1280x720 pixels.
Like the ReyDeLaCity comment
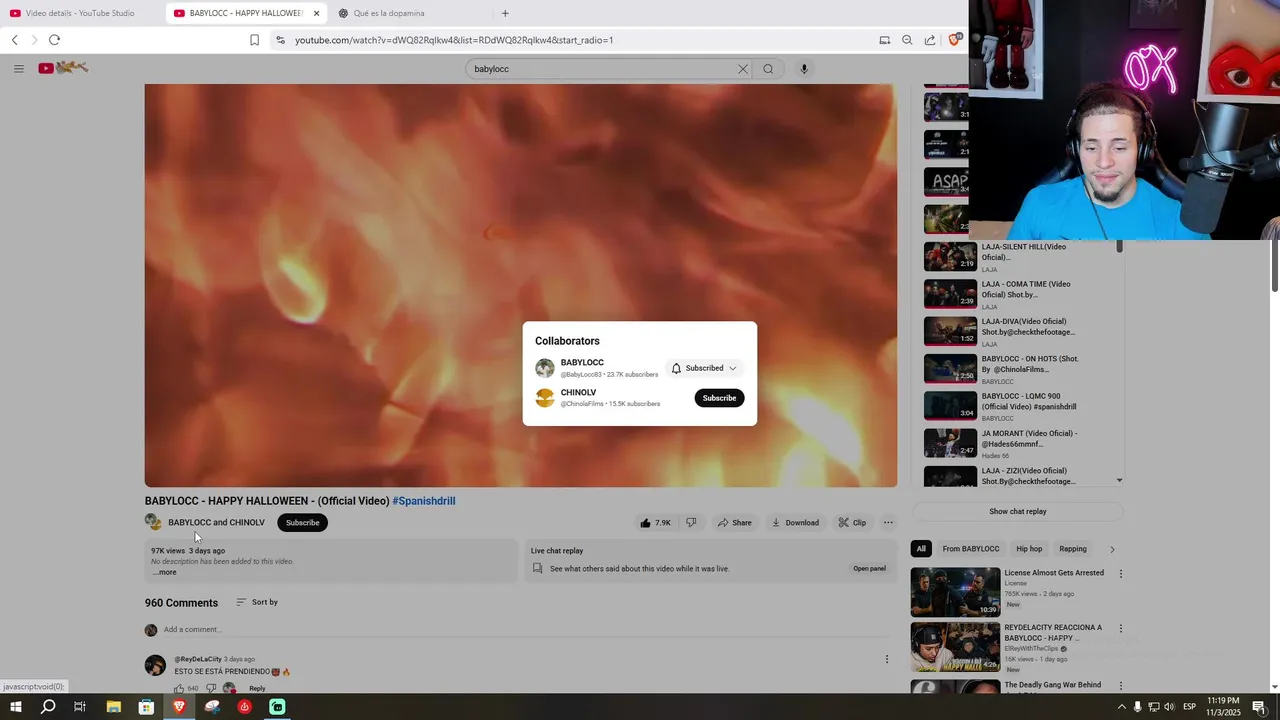click(x=180, y=688)
